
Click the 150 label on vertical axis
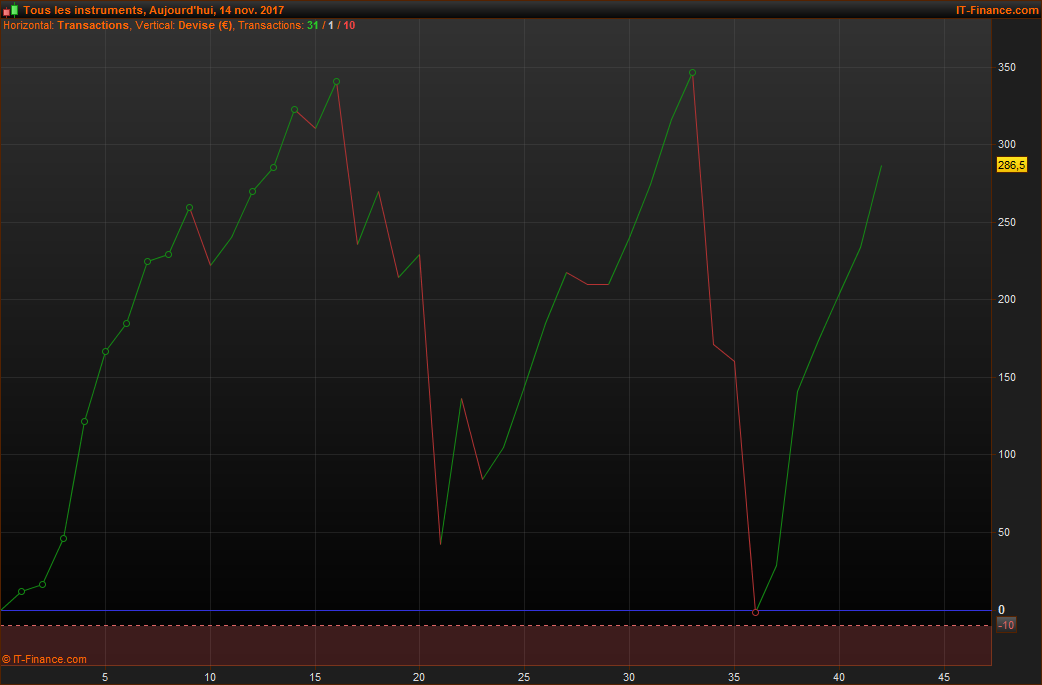point(1006,377)
